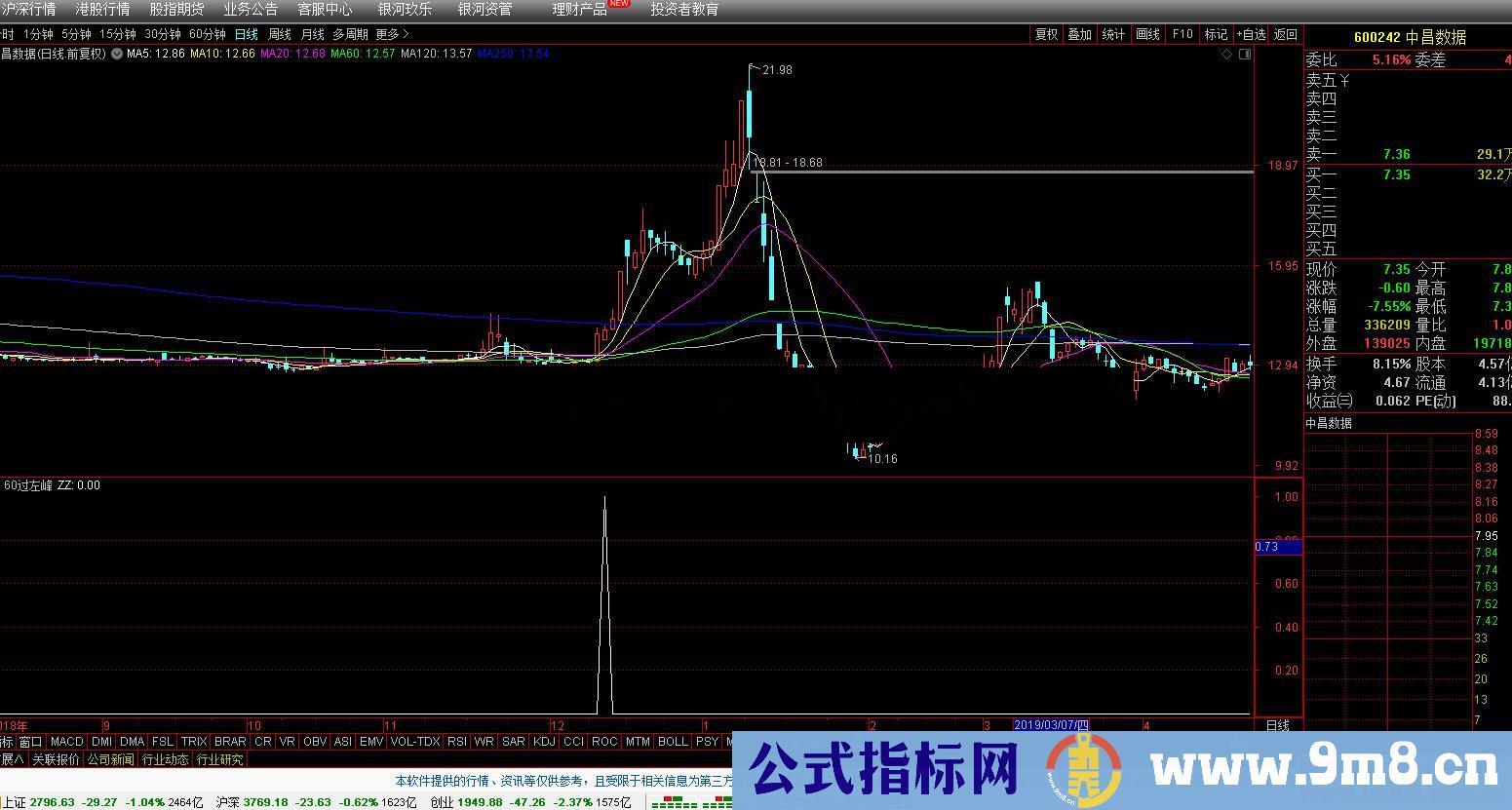The height and width of the screenshot is (810, 1512).
Task: Click the 600242 中昌数据 stock title
Action: point(1410,37)
